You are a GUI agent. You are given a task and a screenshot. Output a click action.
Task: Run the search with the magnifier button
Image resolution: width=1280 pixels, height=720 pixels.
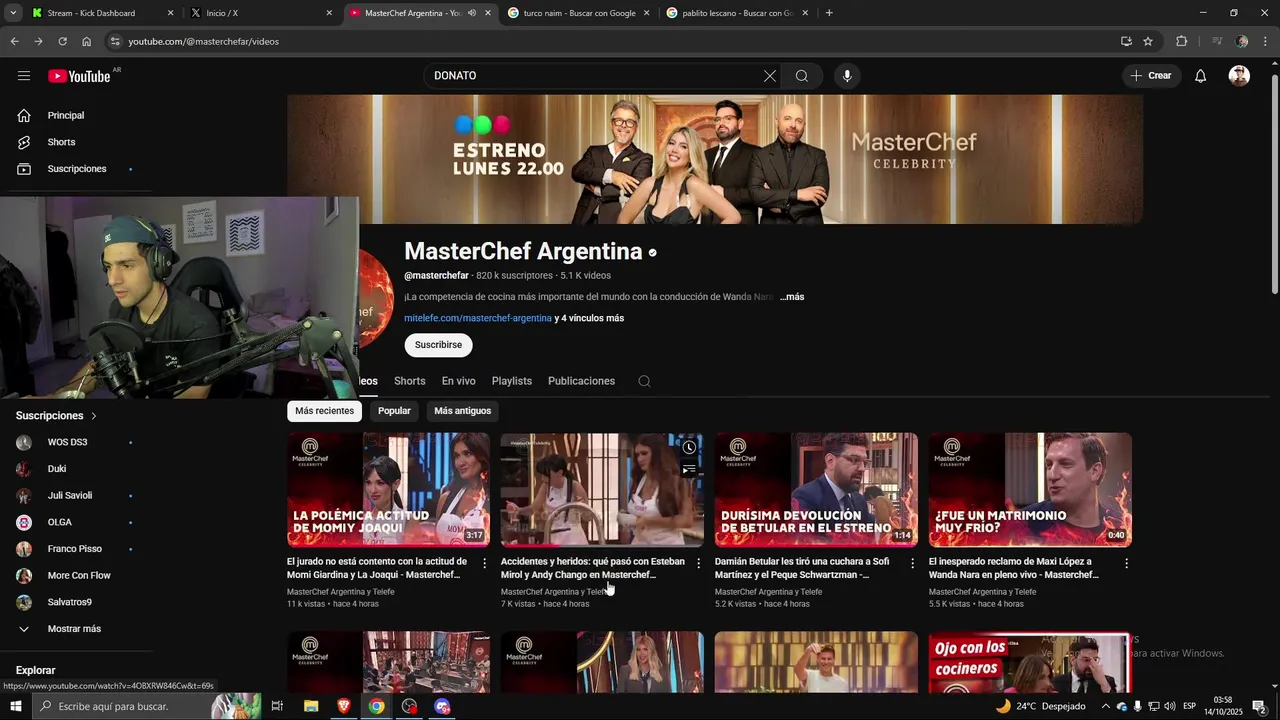[802, 76]
